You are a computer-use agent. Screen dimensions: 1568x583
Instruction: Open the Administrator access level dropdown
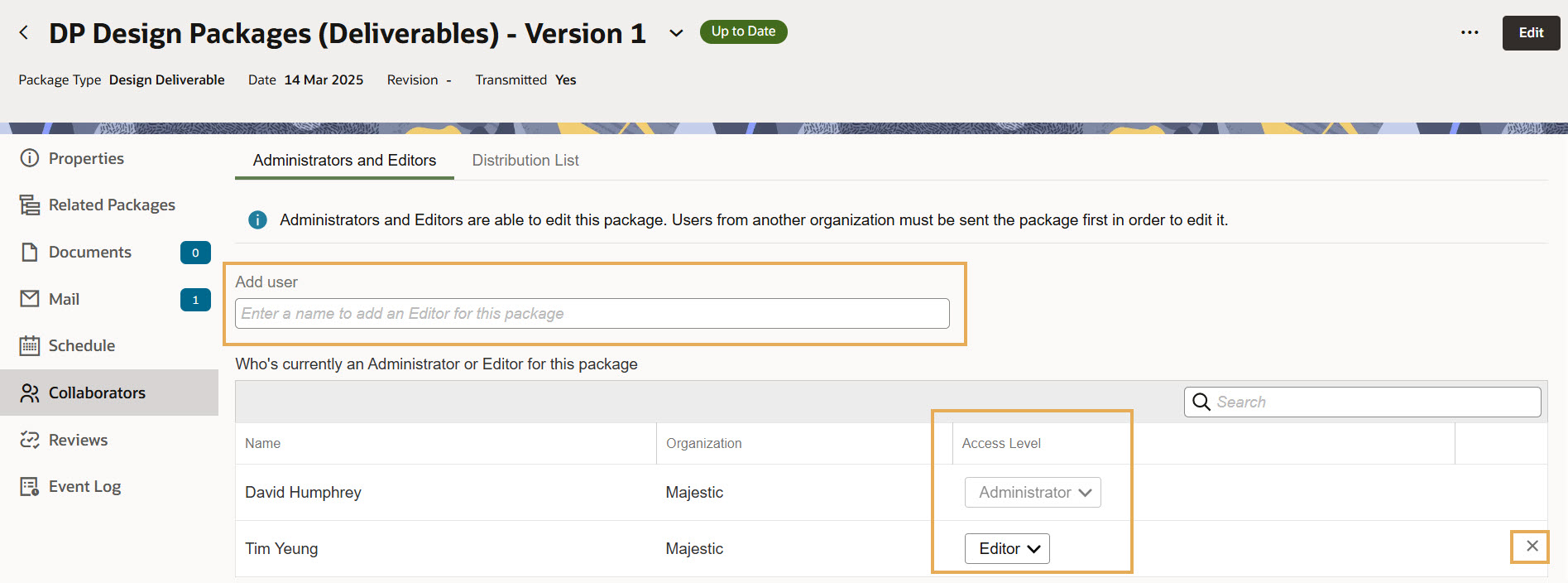[x=1033, y=492]
